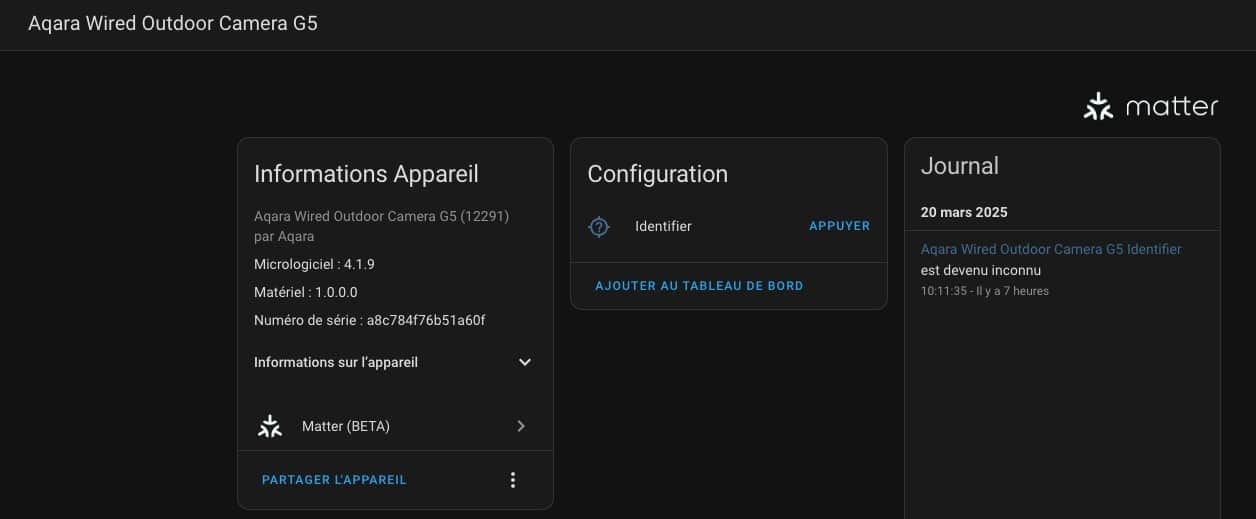Viewport: 1256px width, 519px height.
Task: Expand Informations sur l'appareil with chevron
Action: (x=525, y=362)
